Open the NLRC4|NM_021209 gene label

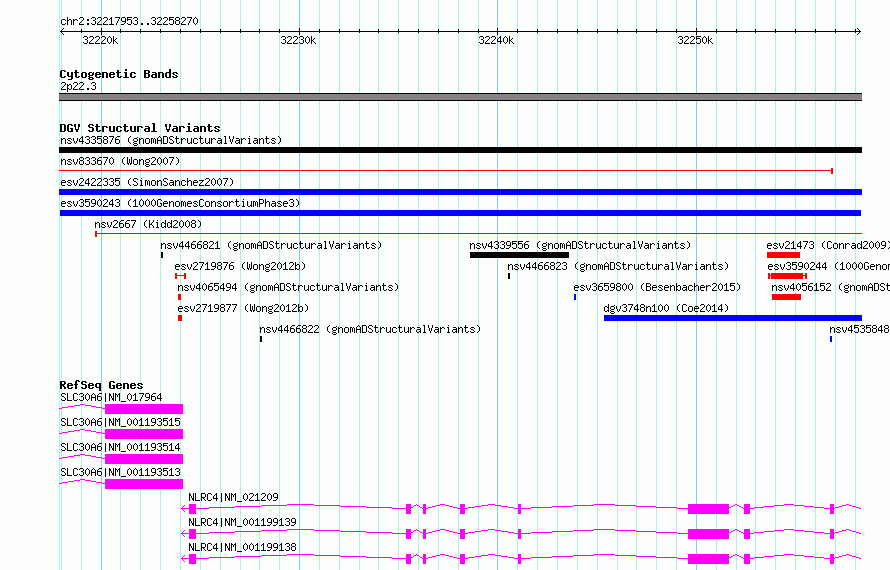pyautogui.click(x=233, y=497)
